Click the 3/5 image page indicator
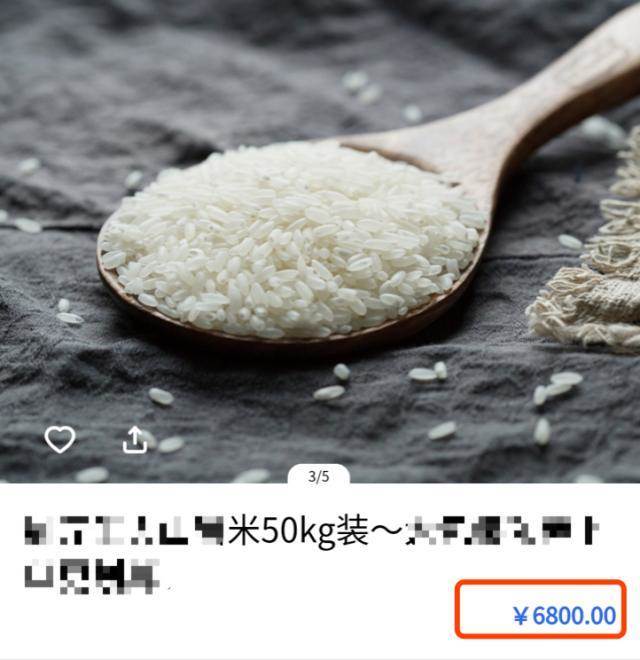 (x=319, y=476)
